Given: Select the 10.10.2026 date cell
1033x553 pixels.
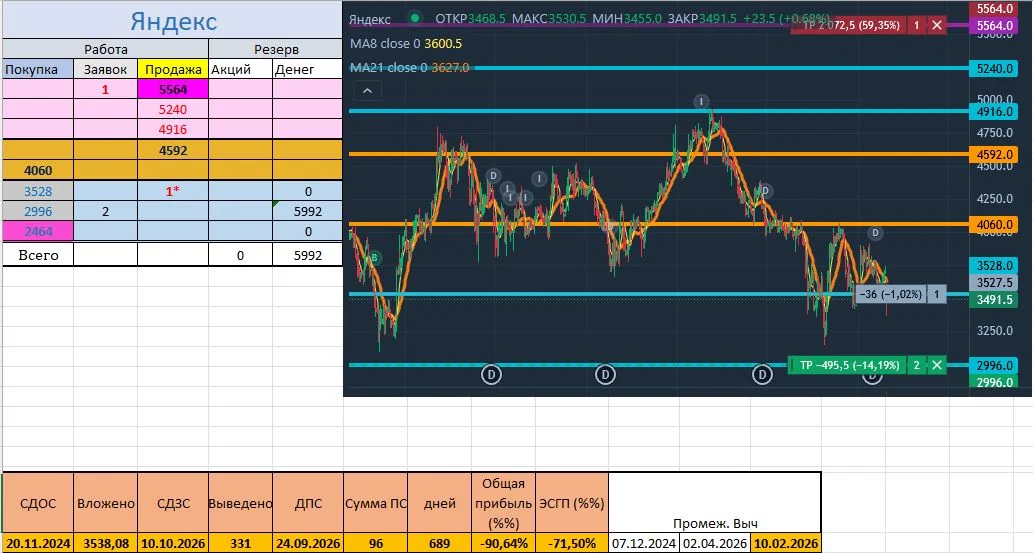Looking at the screenshot, I should (x=173, y=543).
